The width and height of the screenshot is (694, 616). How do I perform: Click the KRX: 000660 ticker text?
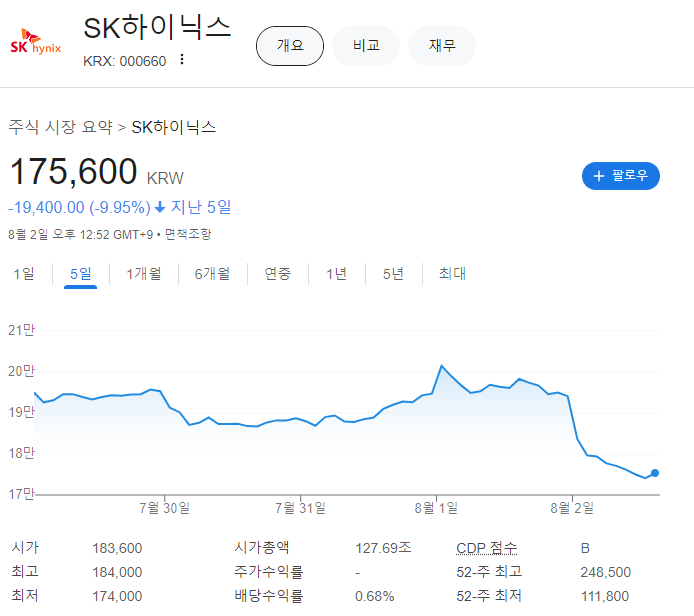tap(125, 61)
